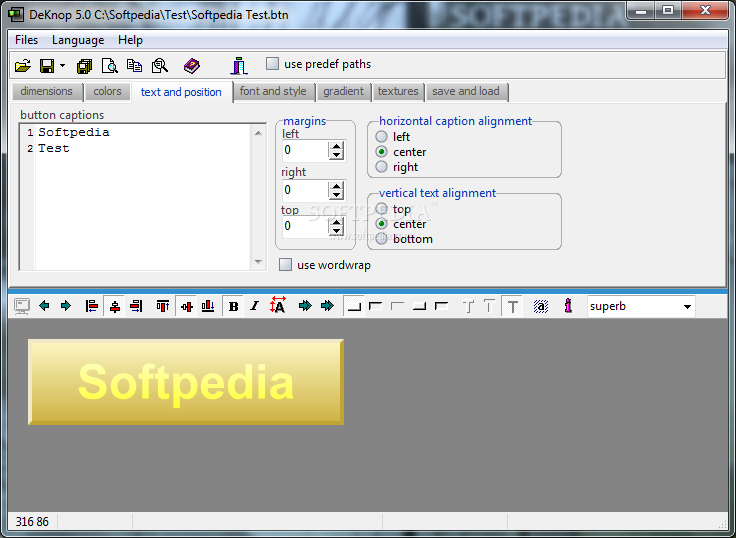Image resolution: width=736 pixels, height=538 pixels.
Task: Switch to the font and style tab
Action: [x=273, y=91]
